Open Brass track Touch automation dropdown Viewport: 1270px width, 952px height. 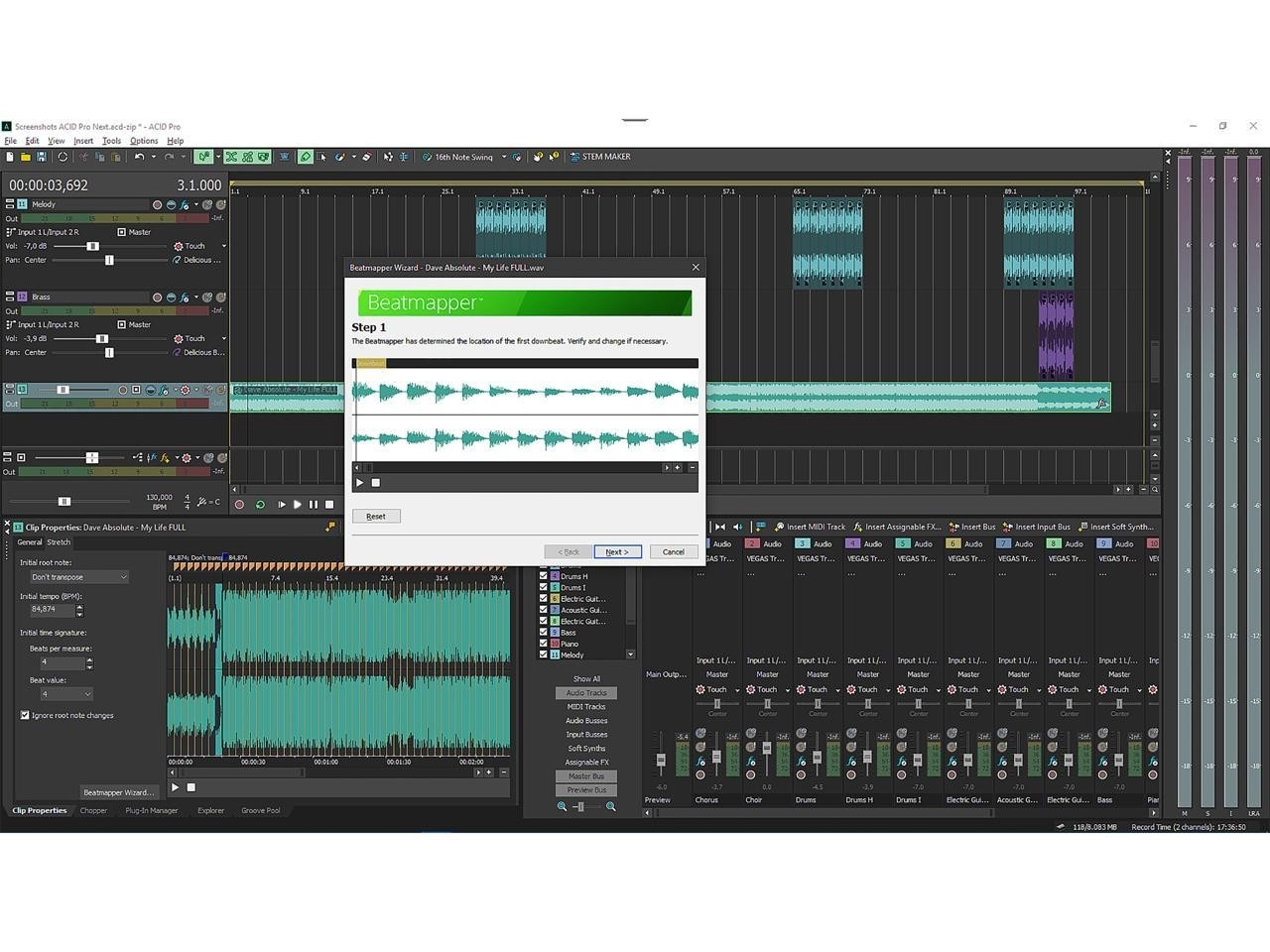pyautogui.click(x=224, y=338)
